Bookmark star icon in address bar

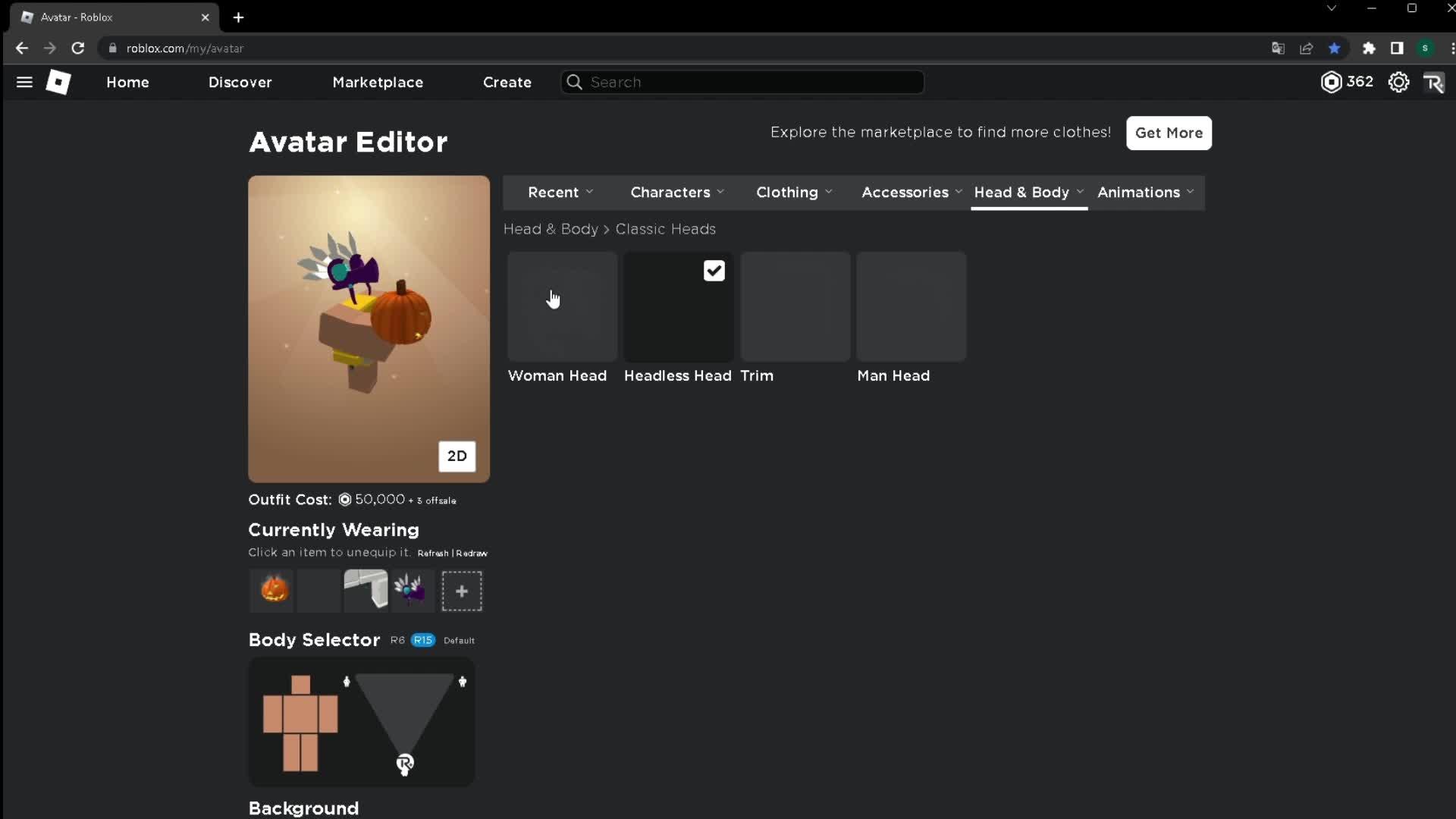tap(1334, 48)
